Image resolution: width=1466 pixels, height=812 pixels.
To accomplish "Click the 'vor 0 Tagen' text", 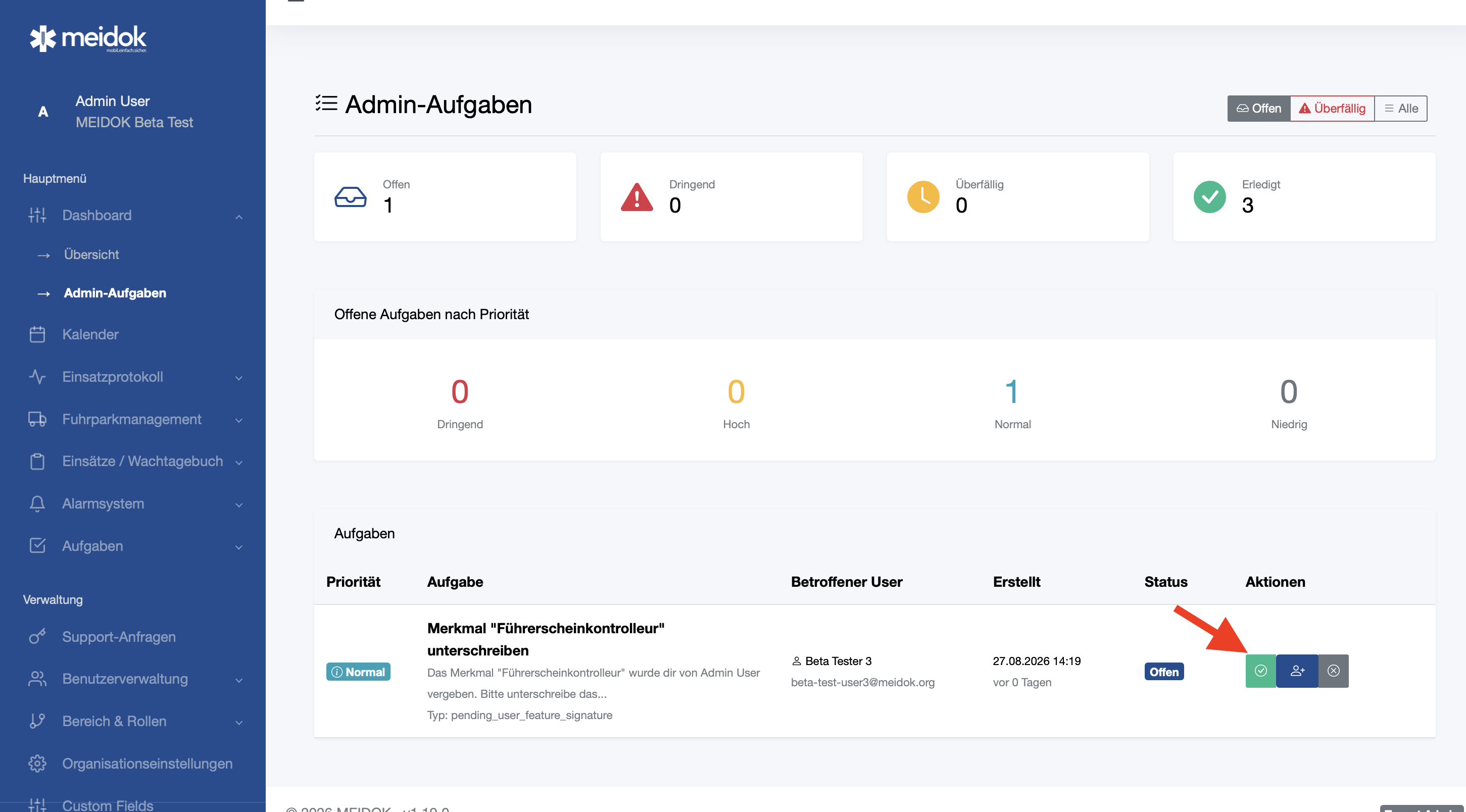I will [1021, 682].
